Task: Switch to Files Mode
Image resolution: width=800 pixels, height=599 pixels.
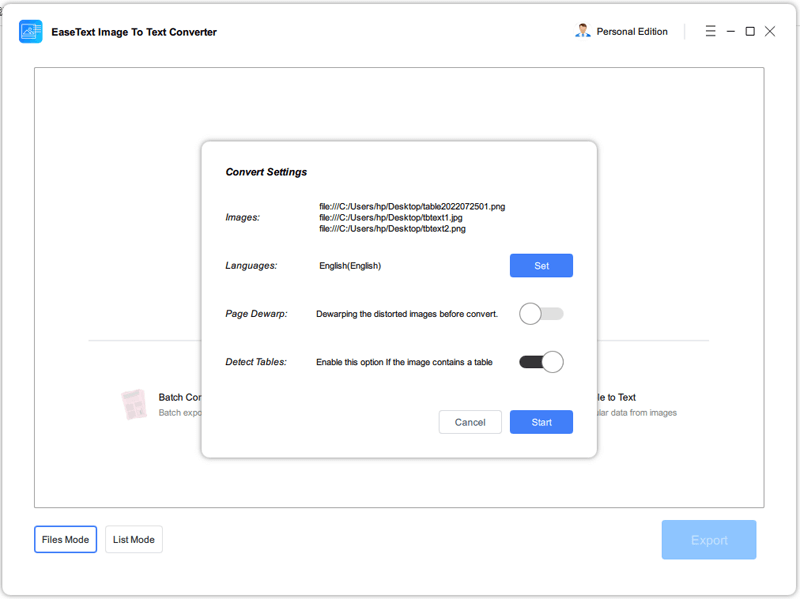Action: (65, 539)
